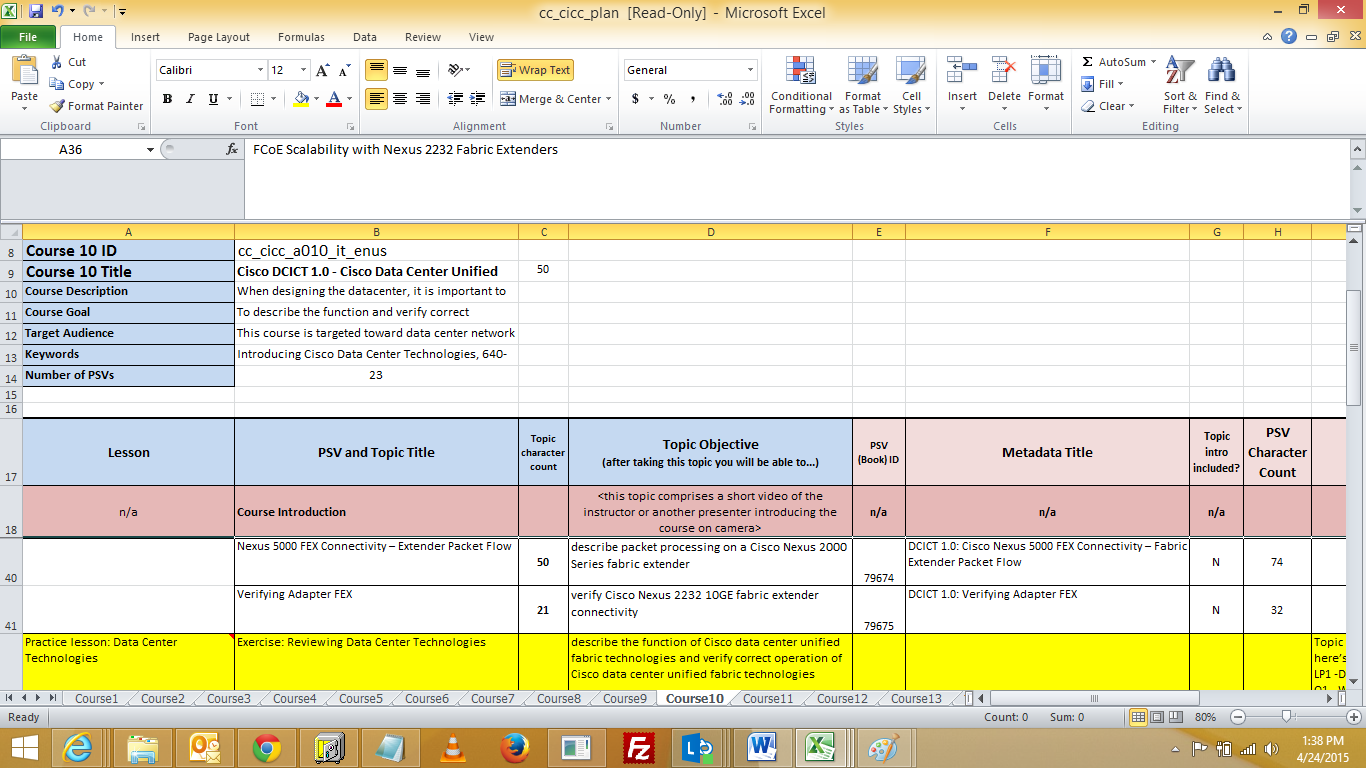Open Conditional Formatting menu
The width and height of the screenshot is (1366, 768).
801,86
